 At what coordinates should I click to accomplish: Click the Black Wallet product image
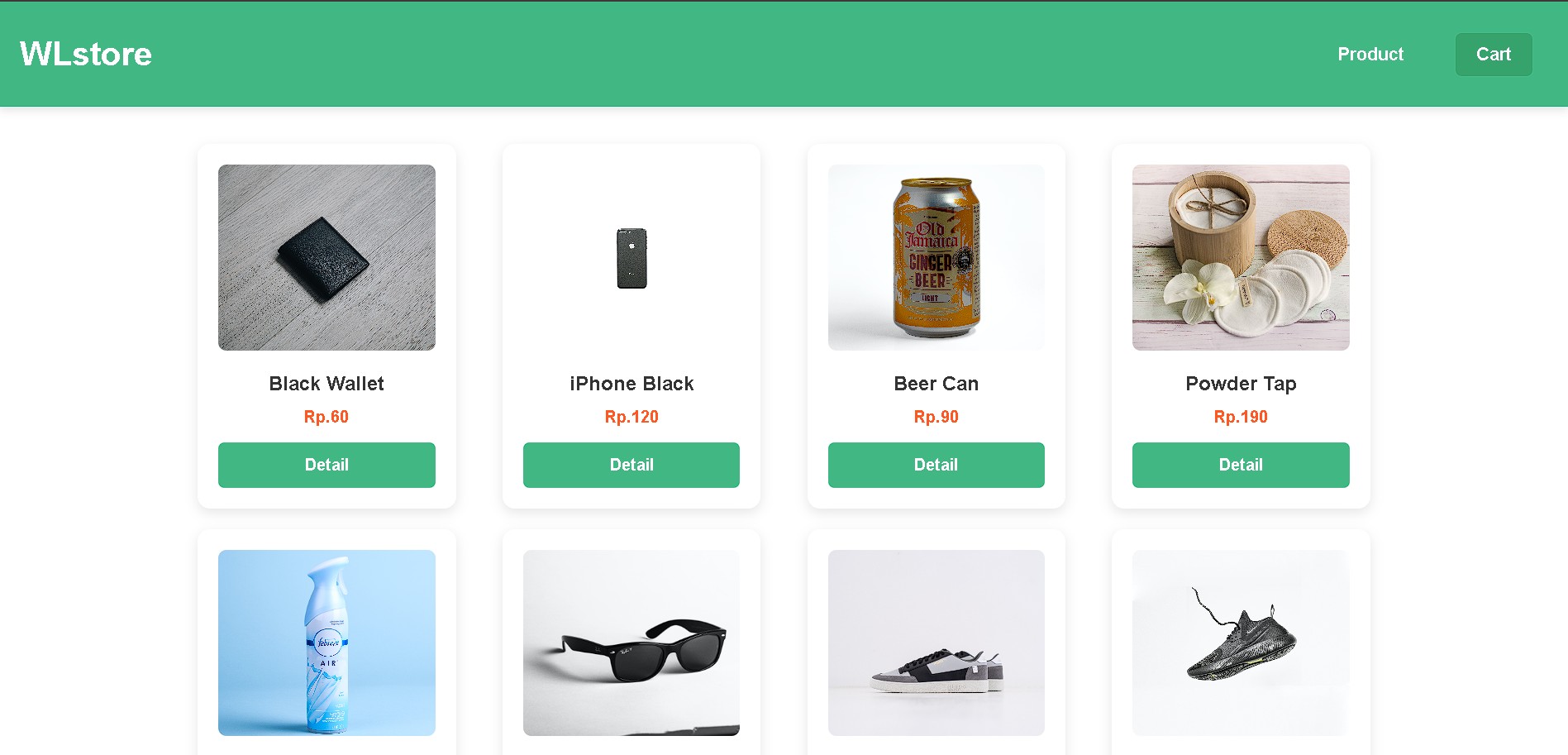326,257
